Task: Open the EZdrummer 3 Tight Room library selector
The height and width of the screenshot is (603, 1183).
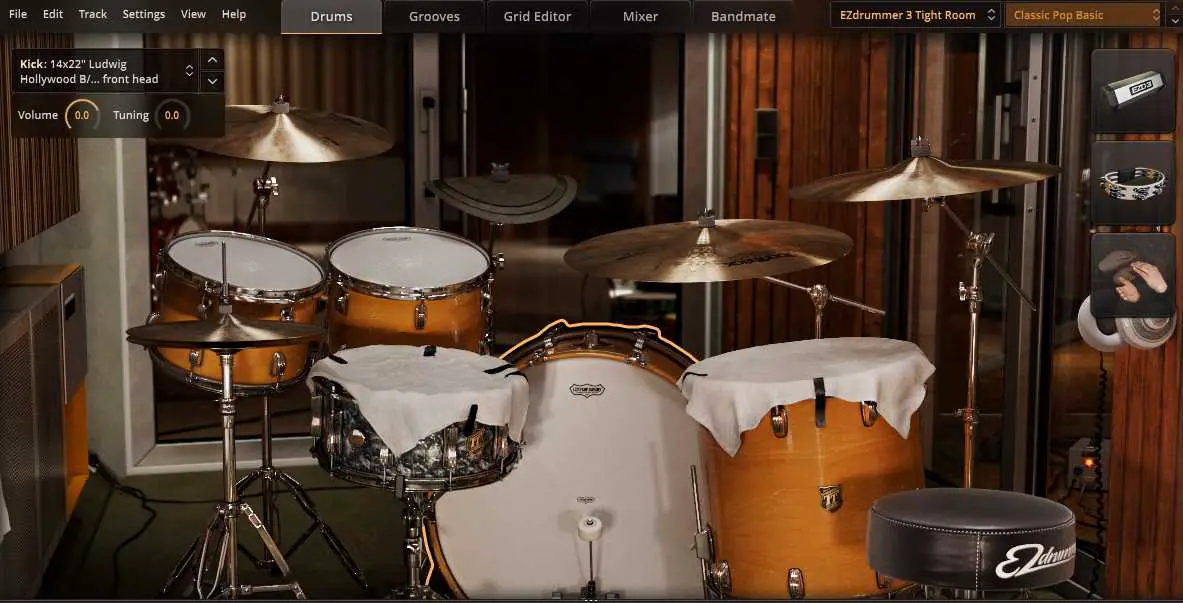Action: click(910, 15)
